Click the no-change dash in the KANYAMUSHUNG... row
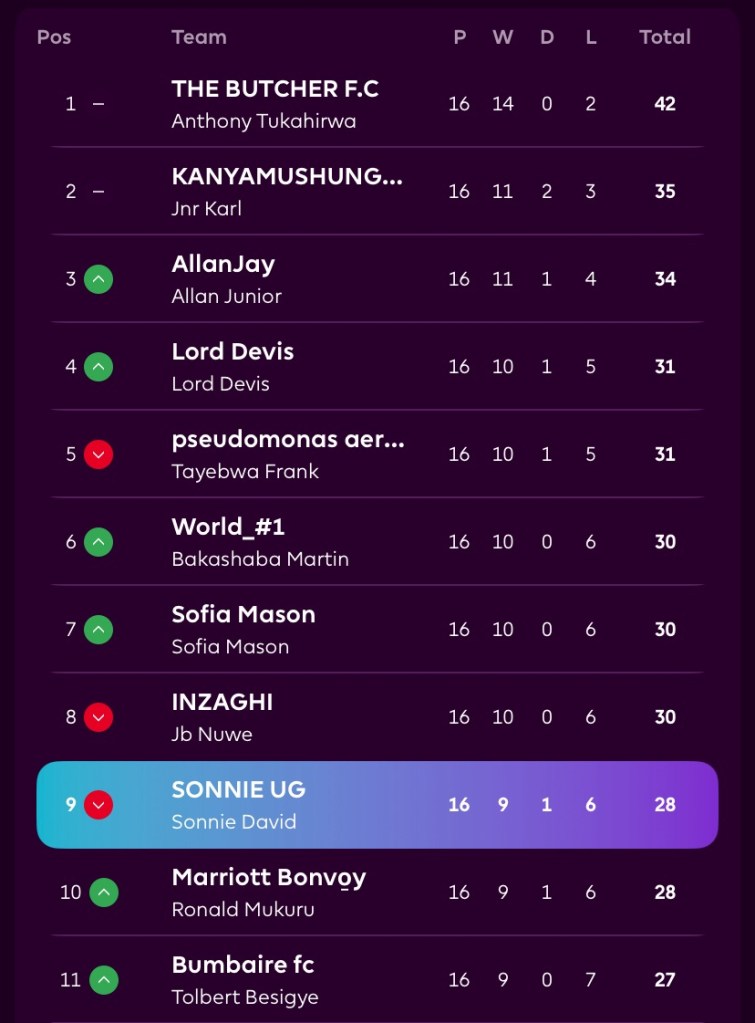The image size is (755, 1023). click(x=99, y=192)
